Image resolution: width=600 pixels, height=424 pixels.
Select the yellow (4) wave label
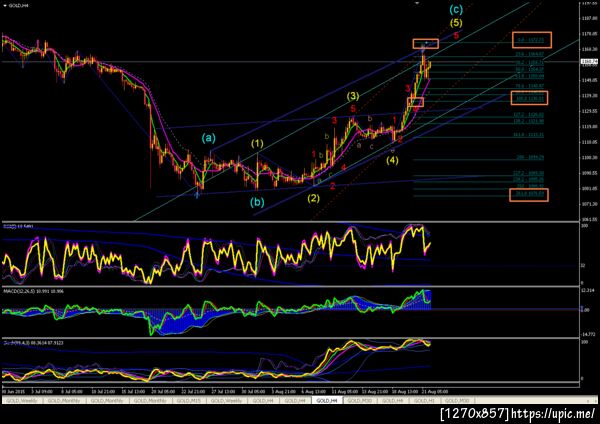tap(392, 160)
